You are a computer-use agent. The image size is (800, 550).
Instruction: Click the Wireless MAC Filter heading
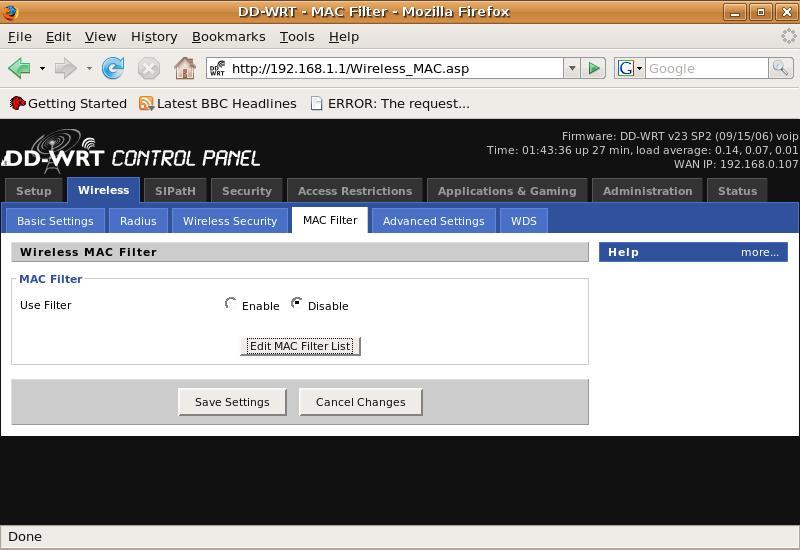click(x=88, y=252)
